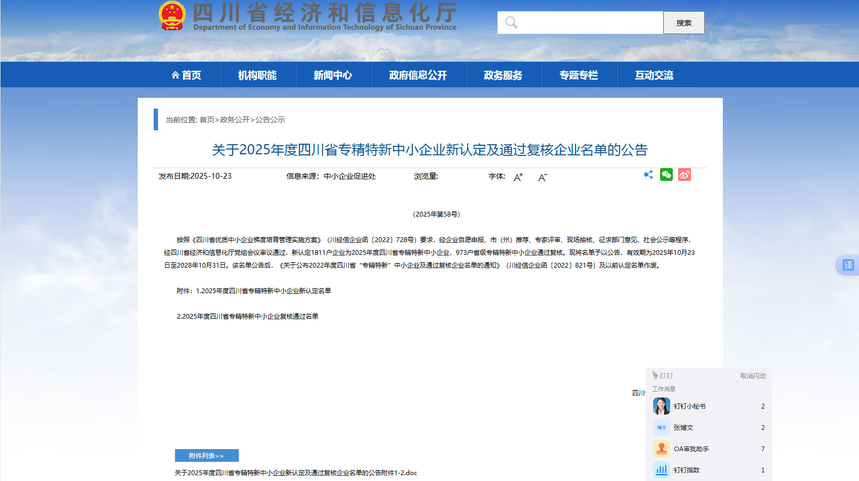Open 钉钉指数 chart icon
The height and width of the screenshot is (481, 859).
tap(661, 469)
